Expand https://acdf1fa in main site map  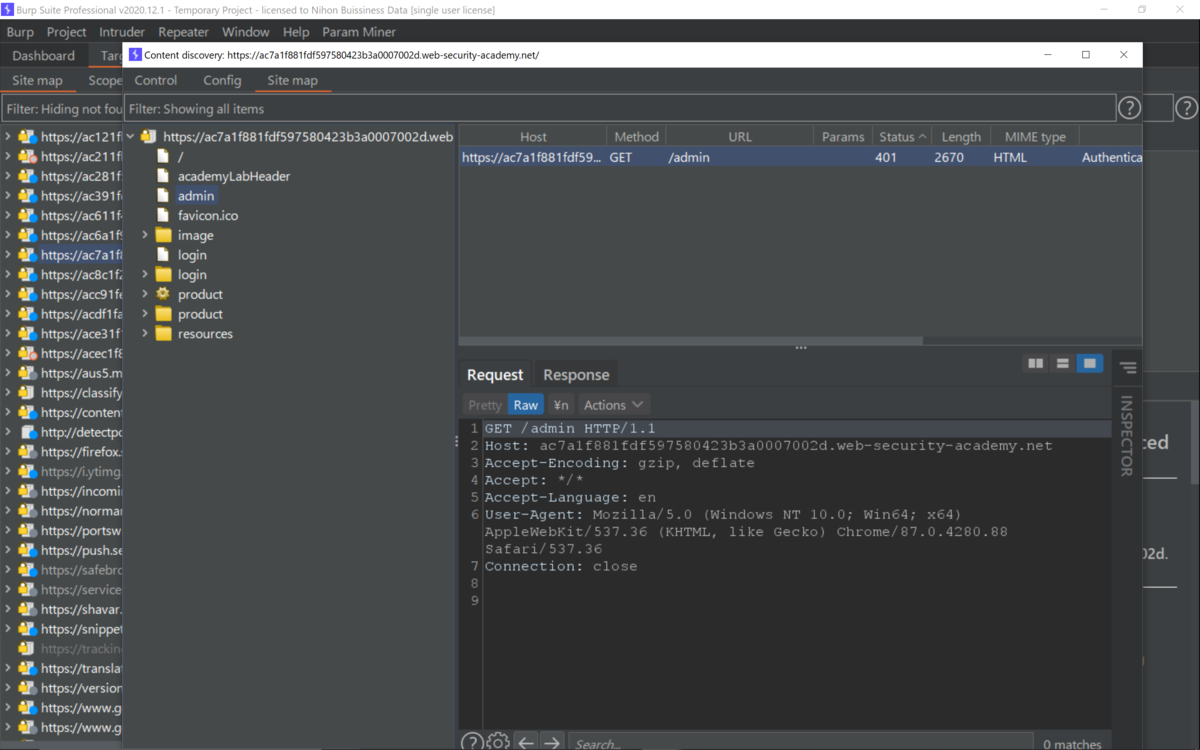pos(9,314)
